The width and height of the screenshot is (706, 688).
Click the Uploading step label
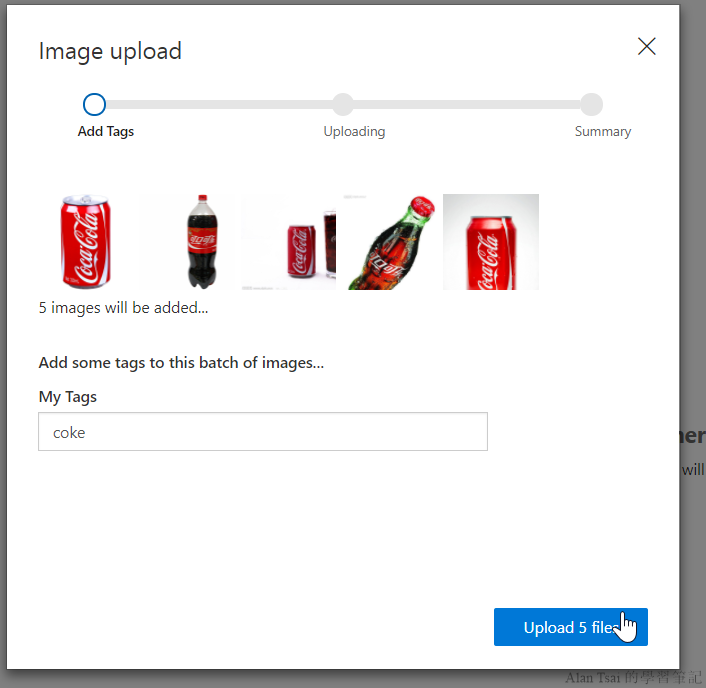pyautogui.click(x=354, y=131)
